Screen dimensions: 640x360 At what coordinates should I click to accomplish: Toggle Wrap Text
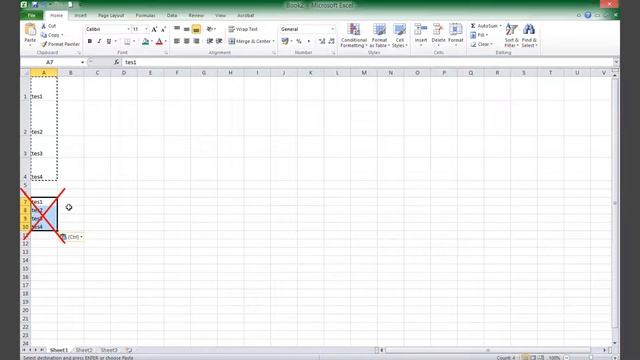click(x=243, y=29)
